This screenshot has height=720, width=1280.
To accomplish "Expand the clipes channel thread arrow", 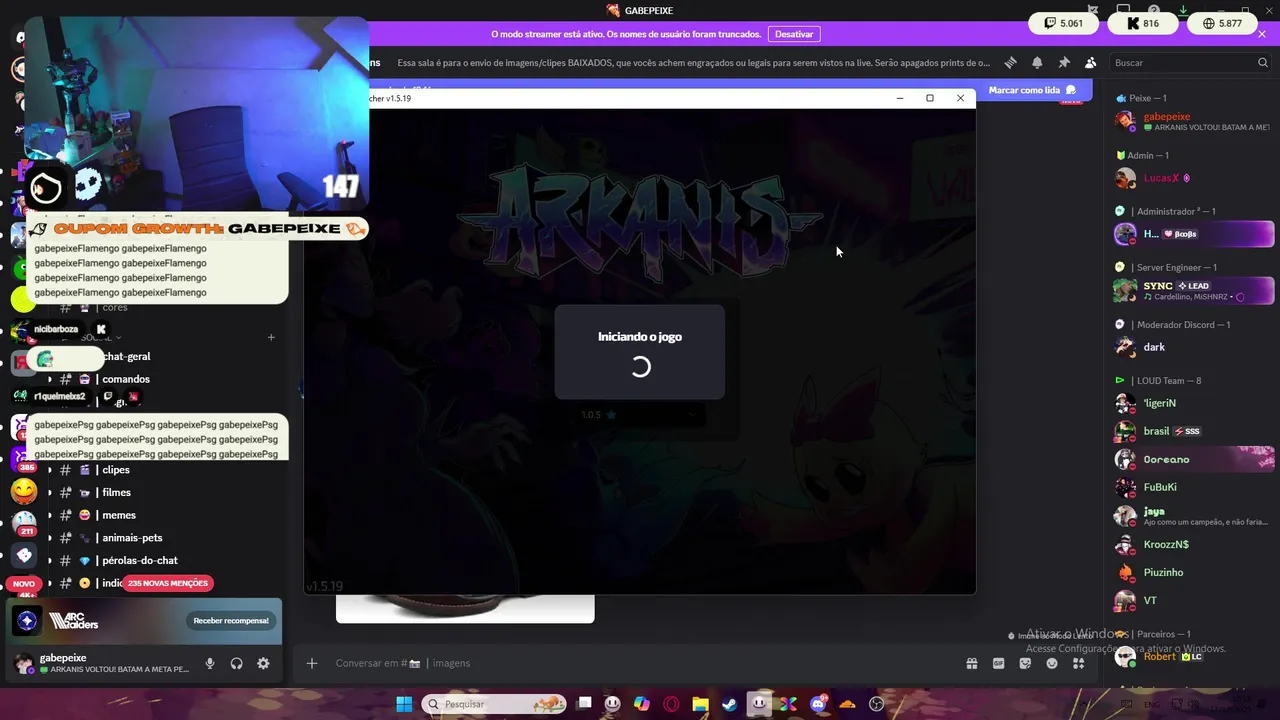I will 50,470.
